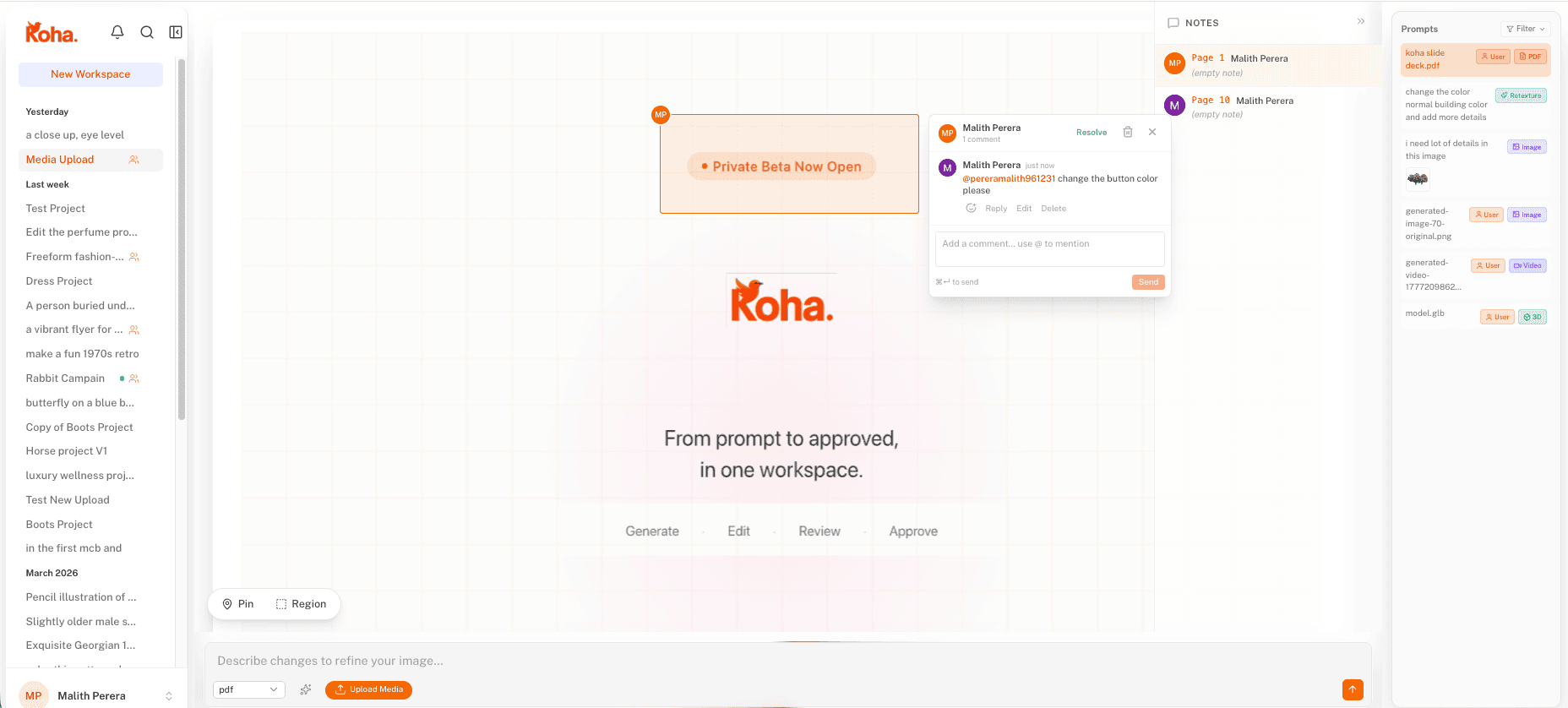Resolve the comment thread
Viewport: 1568px width, 708px height.
coord(1092,133)
